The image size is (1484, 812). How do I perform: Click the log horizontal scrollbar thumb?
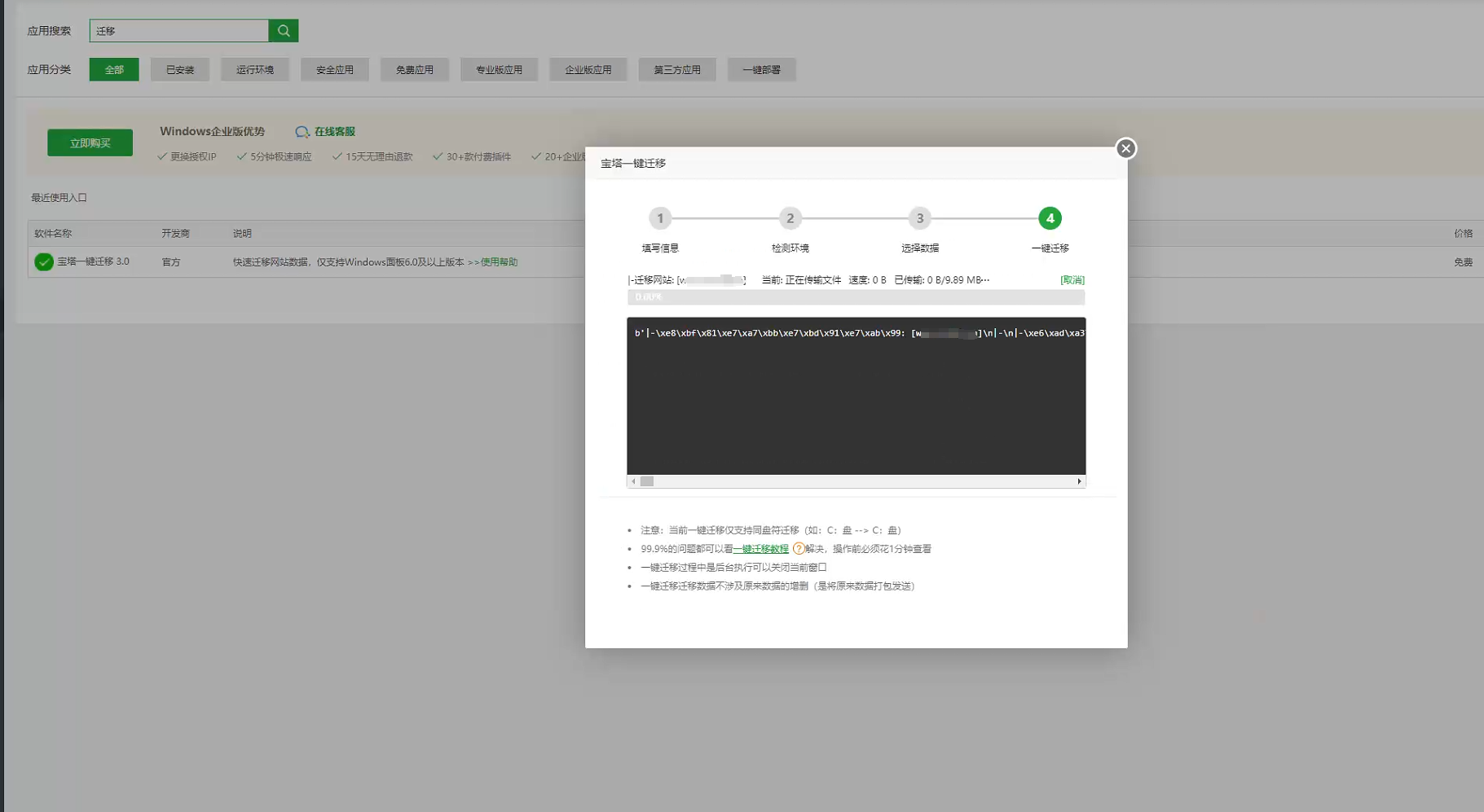[x=647, y=481]
